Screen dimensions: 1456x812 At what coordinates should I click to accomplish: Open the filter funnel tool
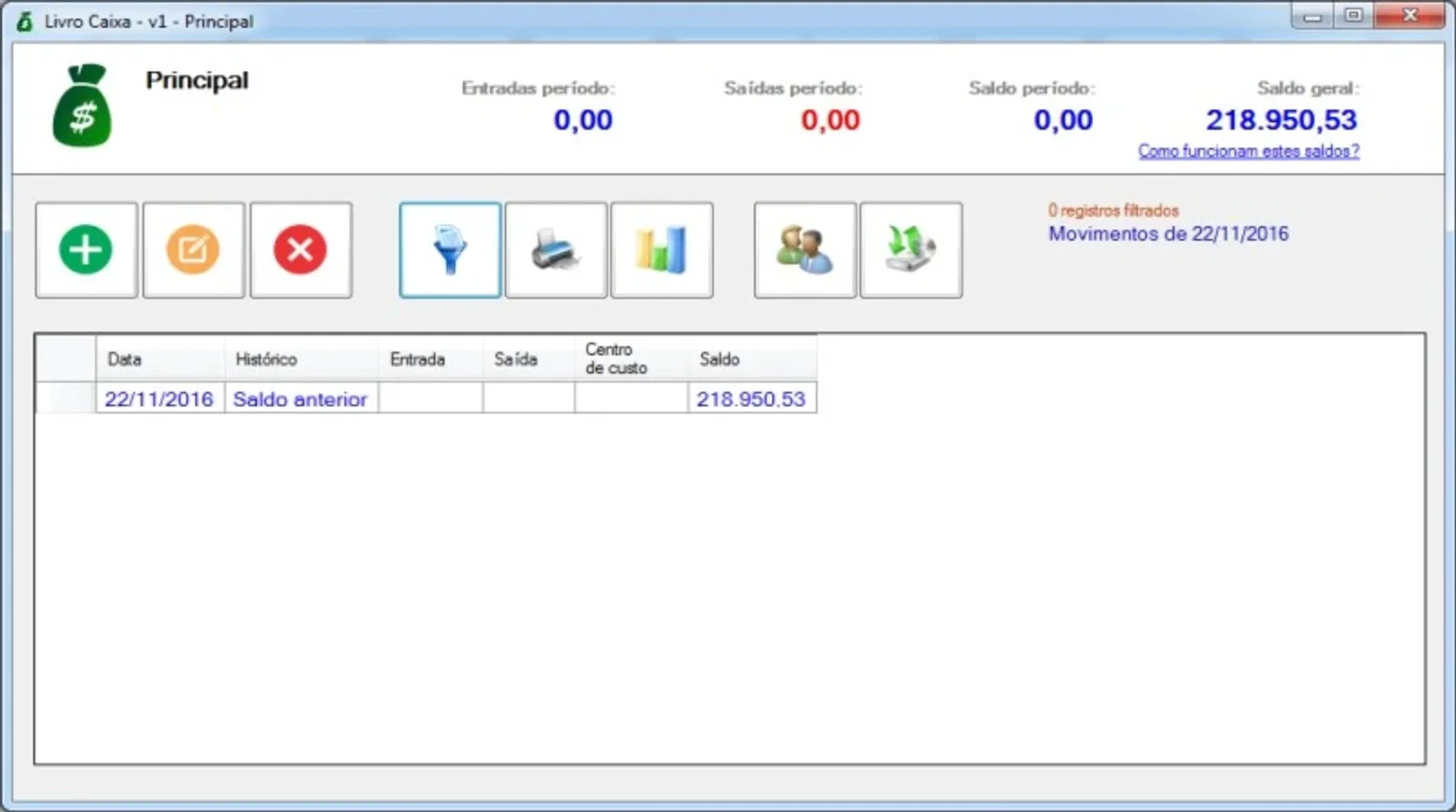click(x=450, y=250)
